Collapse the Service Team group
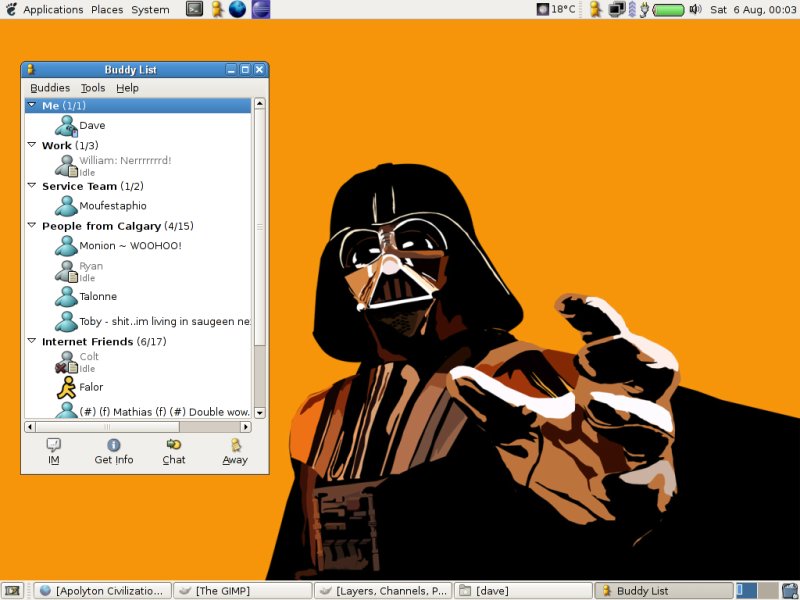Image resolution: width=800 pixels, height=600 pixels. tap(32, 186)
